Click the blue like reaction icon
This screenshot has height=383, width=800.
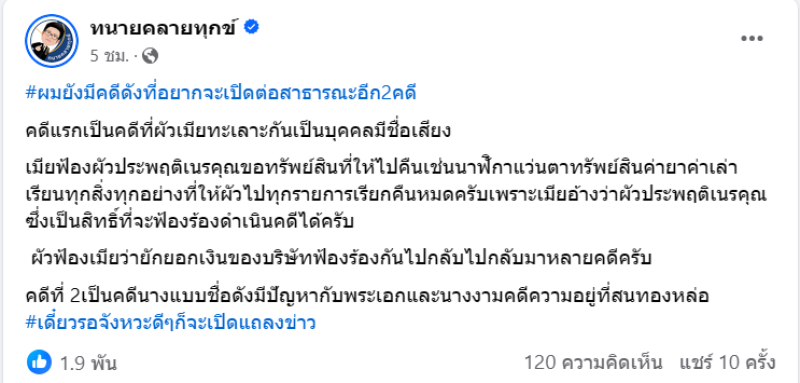(x=39, y=363)
